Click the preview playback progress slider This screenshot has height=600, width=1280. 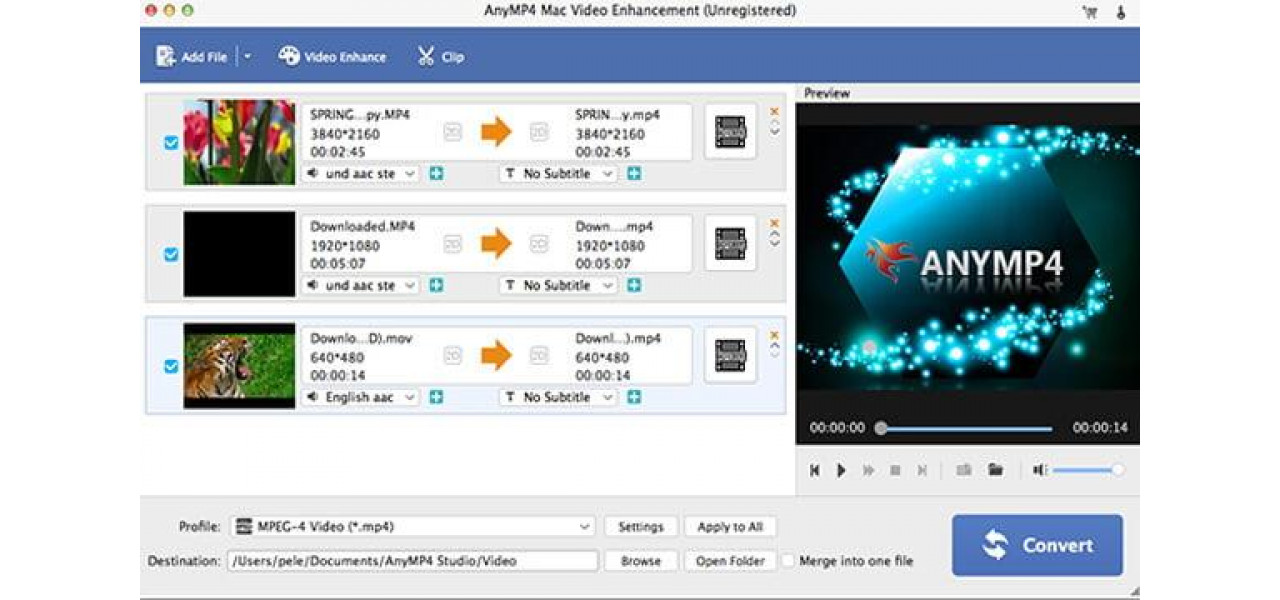(965, 428)
